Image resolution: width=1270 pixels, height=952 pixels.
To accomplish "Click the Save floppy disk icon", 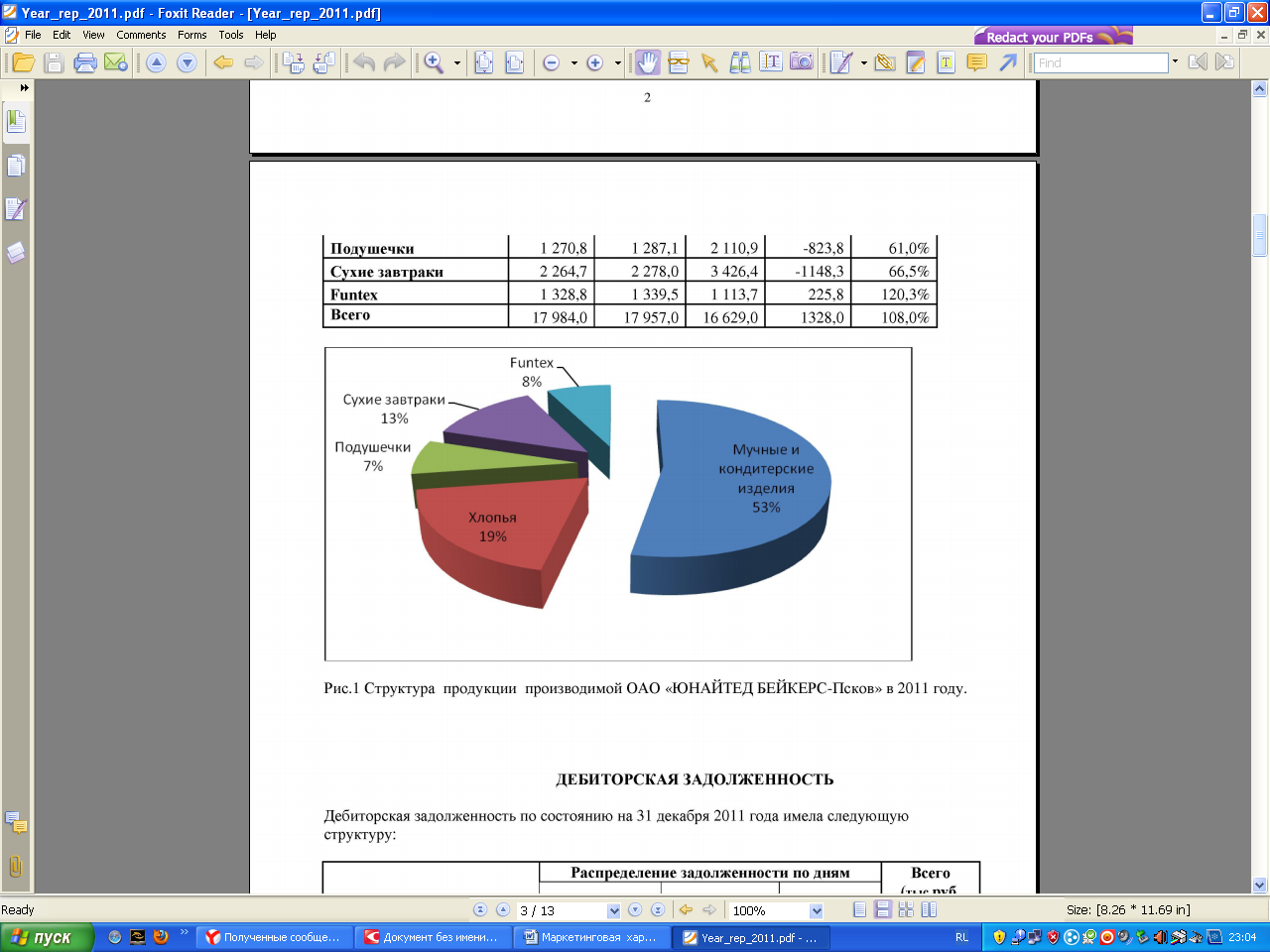I will [x=55, y=62].
